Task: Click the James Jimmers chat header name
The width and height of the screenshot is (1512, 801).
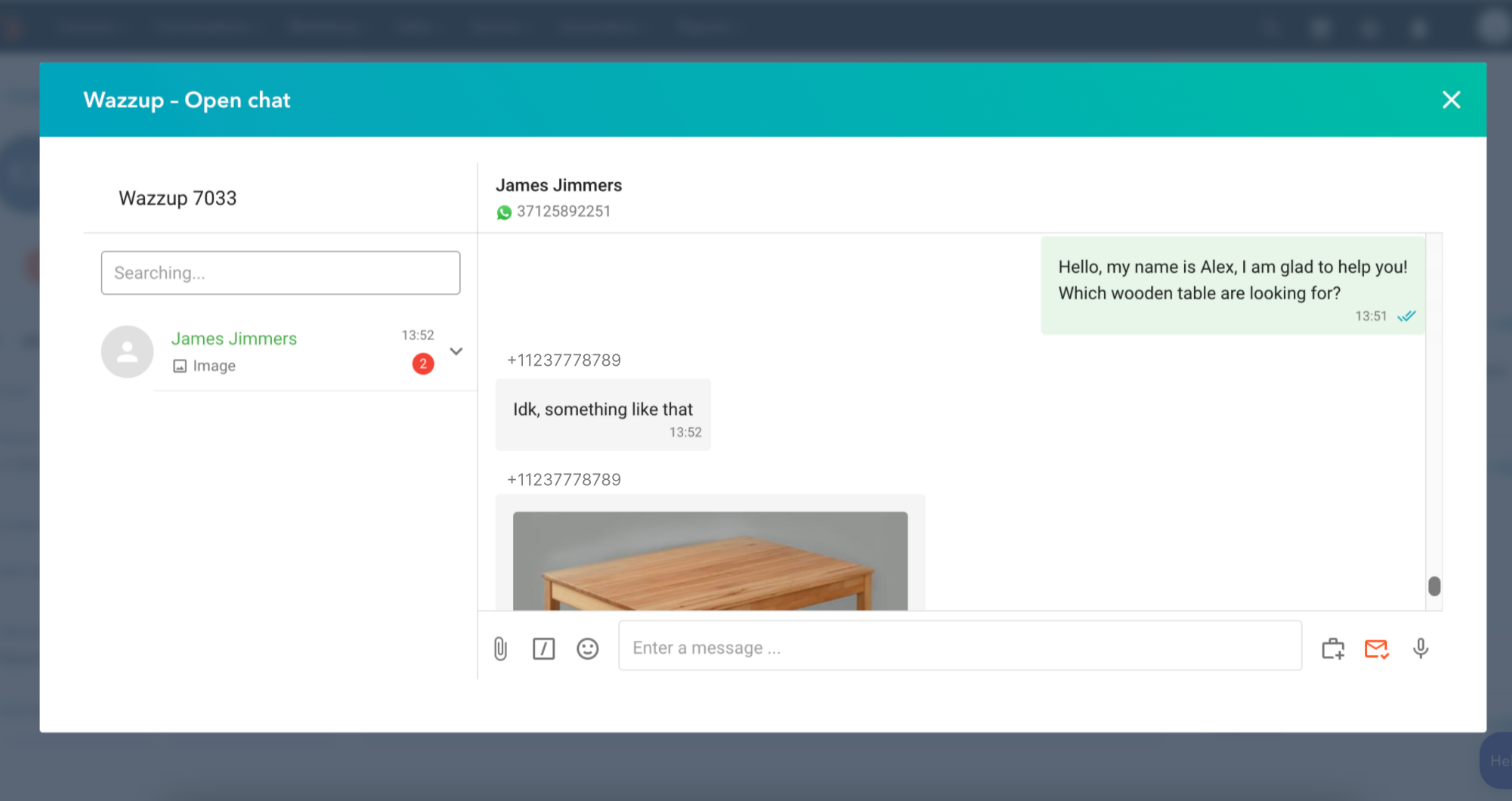Action: tap(558, 185)
